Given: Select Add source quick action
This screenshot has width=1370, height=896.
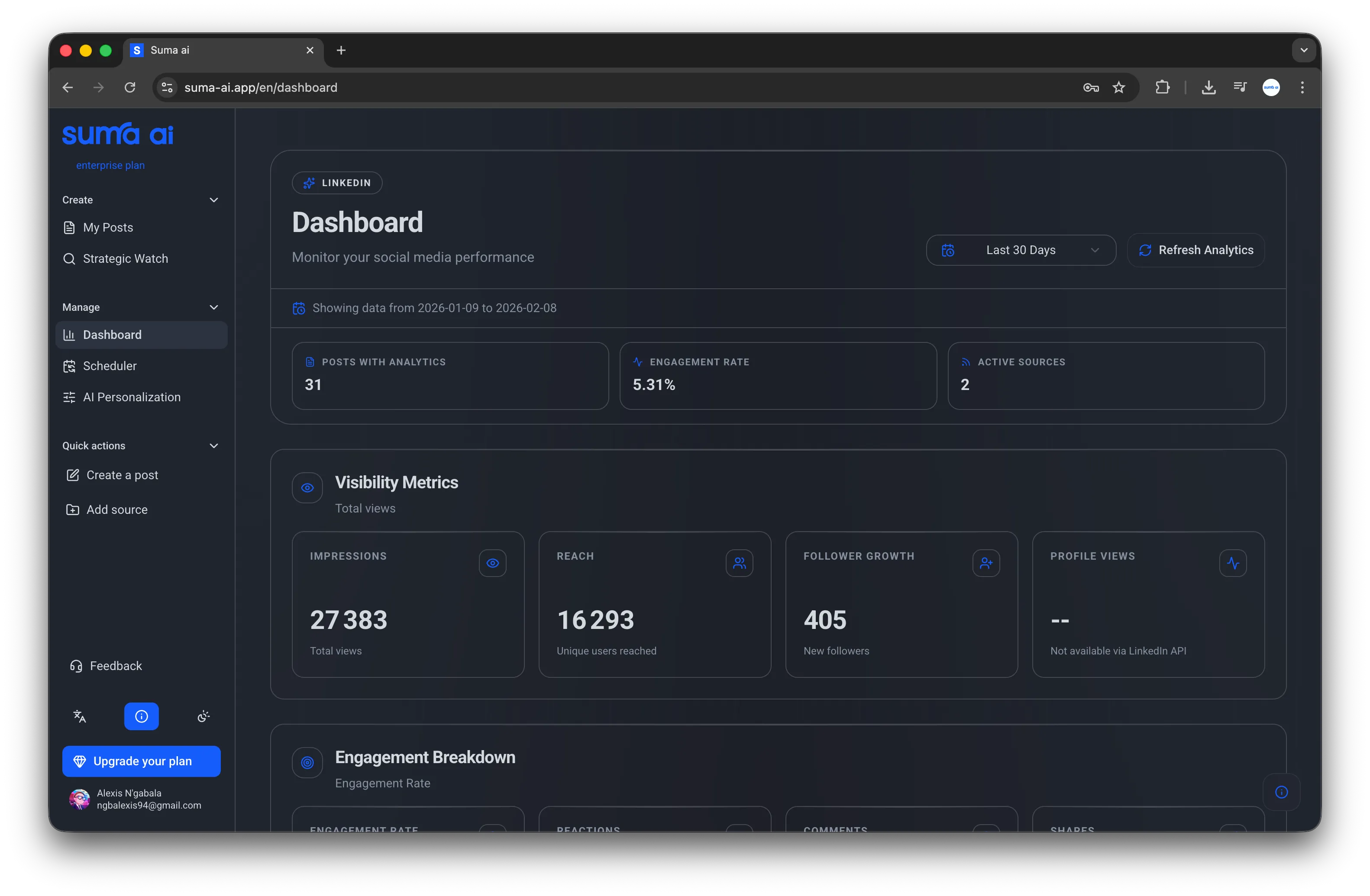Looking at the screenshot, I should 142,510.
